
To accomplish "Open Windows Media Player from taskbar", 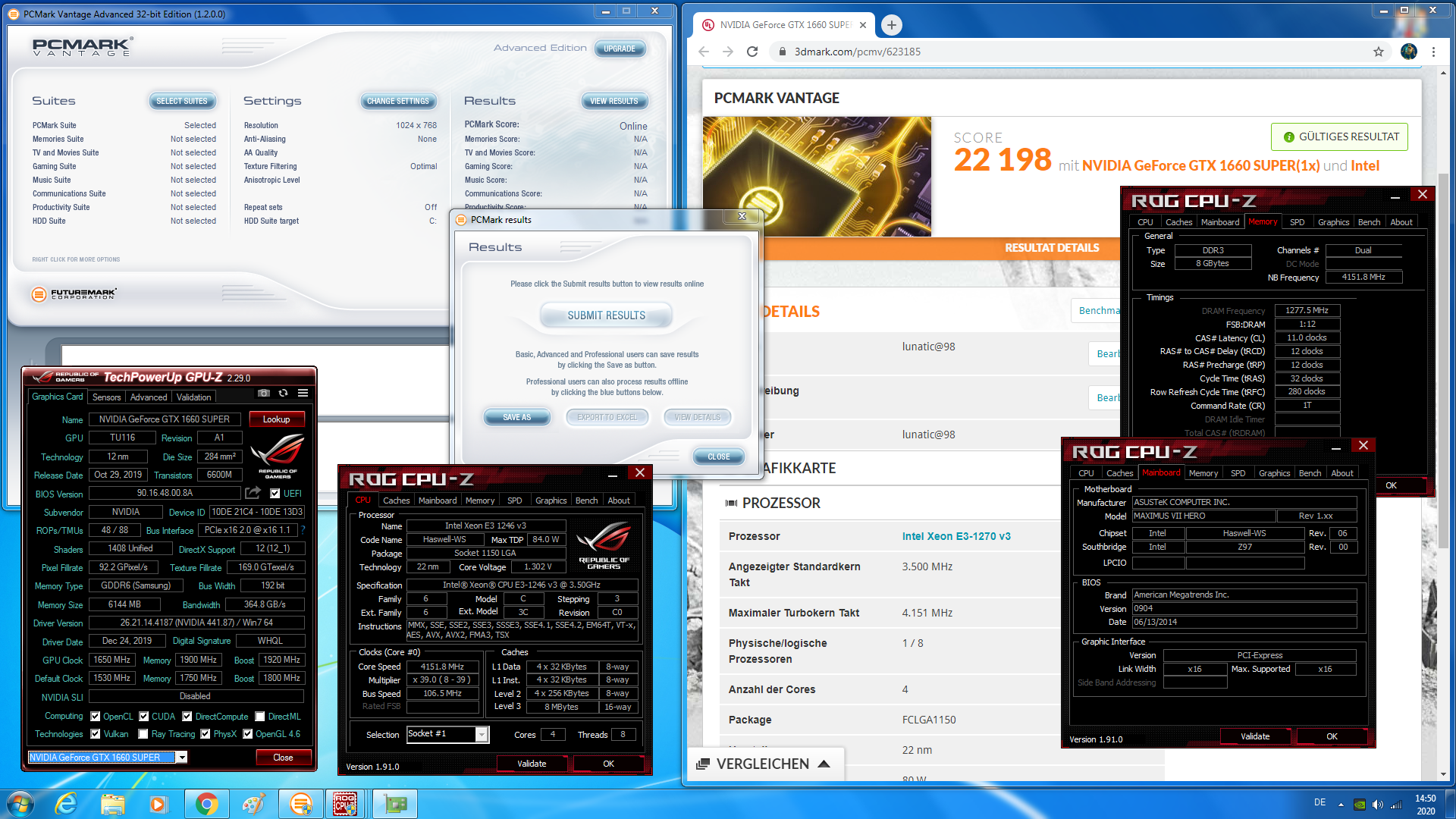I will tap(158, 804).
